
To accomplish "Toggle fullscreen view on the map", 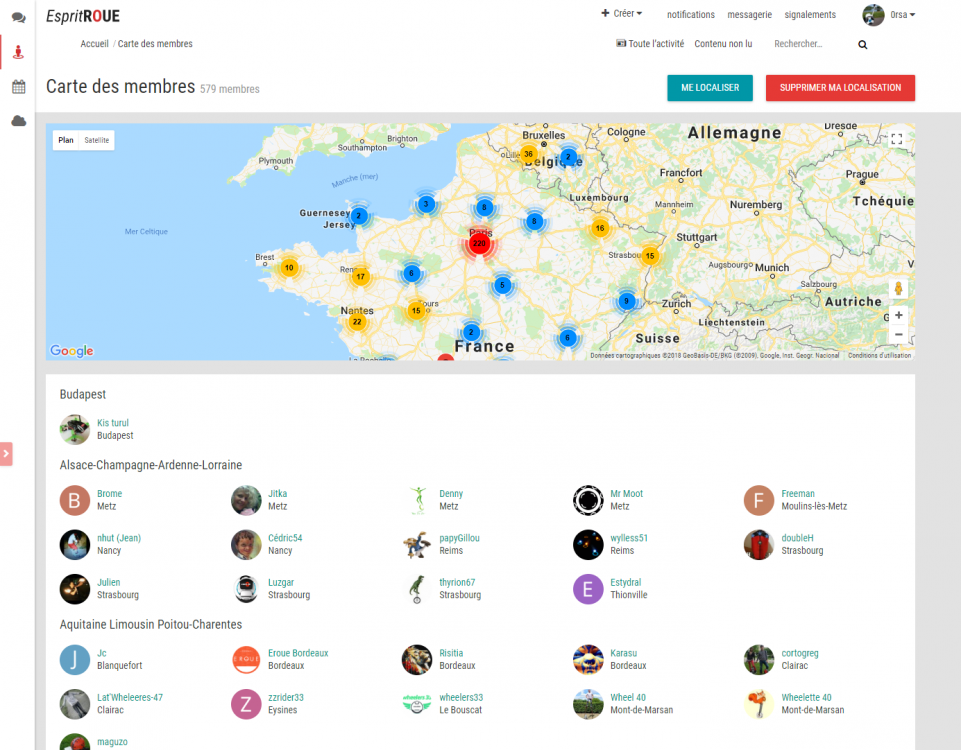I will 897,139.
